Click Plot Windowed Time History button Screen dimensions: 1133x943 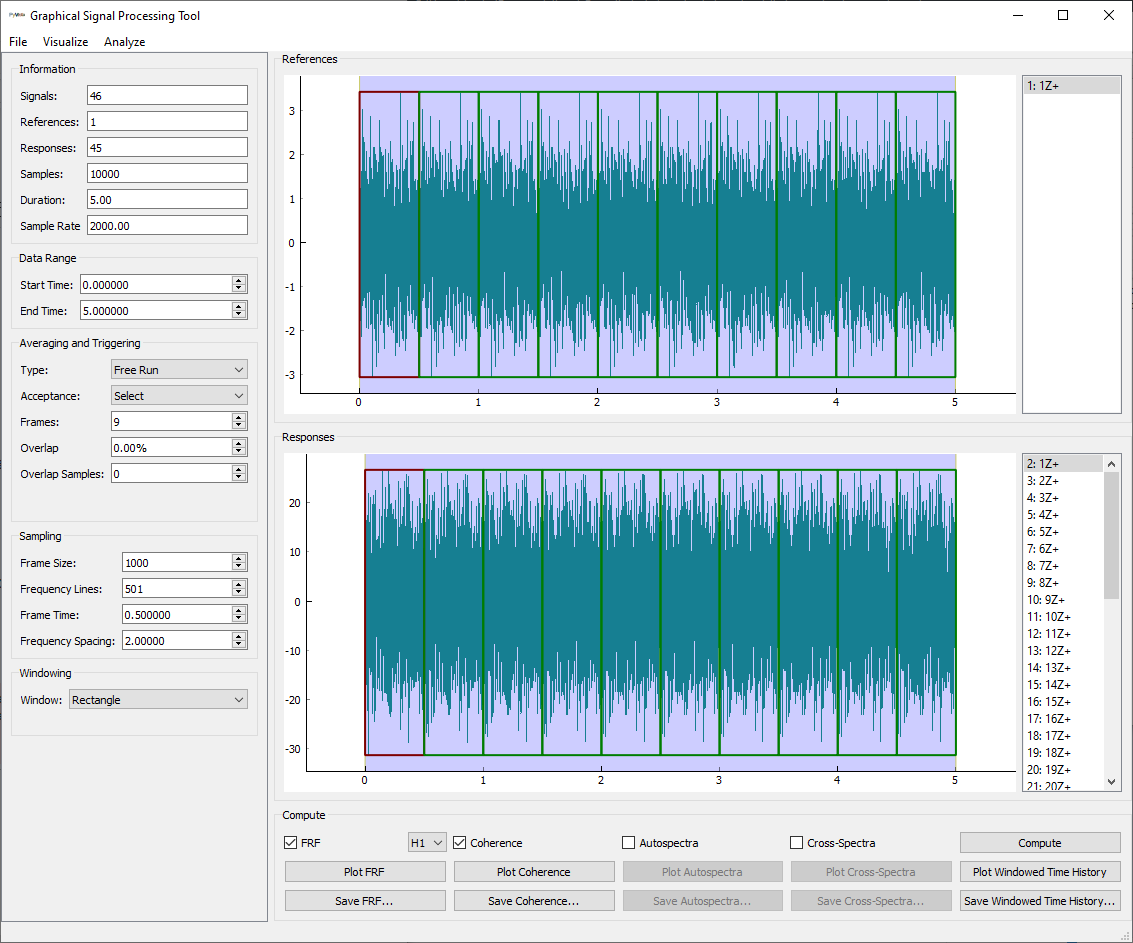tap(1039, 872)
